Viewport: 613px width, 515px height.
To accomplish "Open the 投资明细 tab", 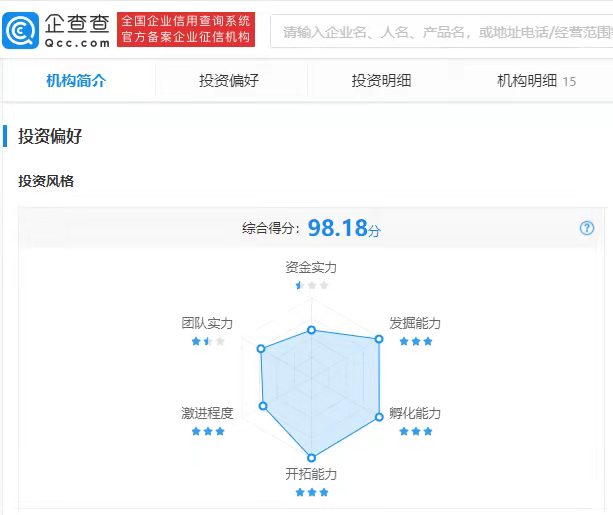I will pos(381,81).
